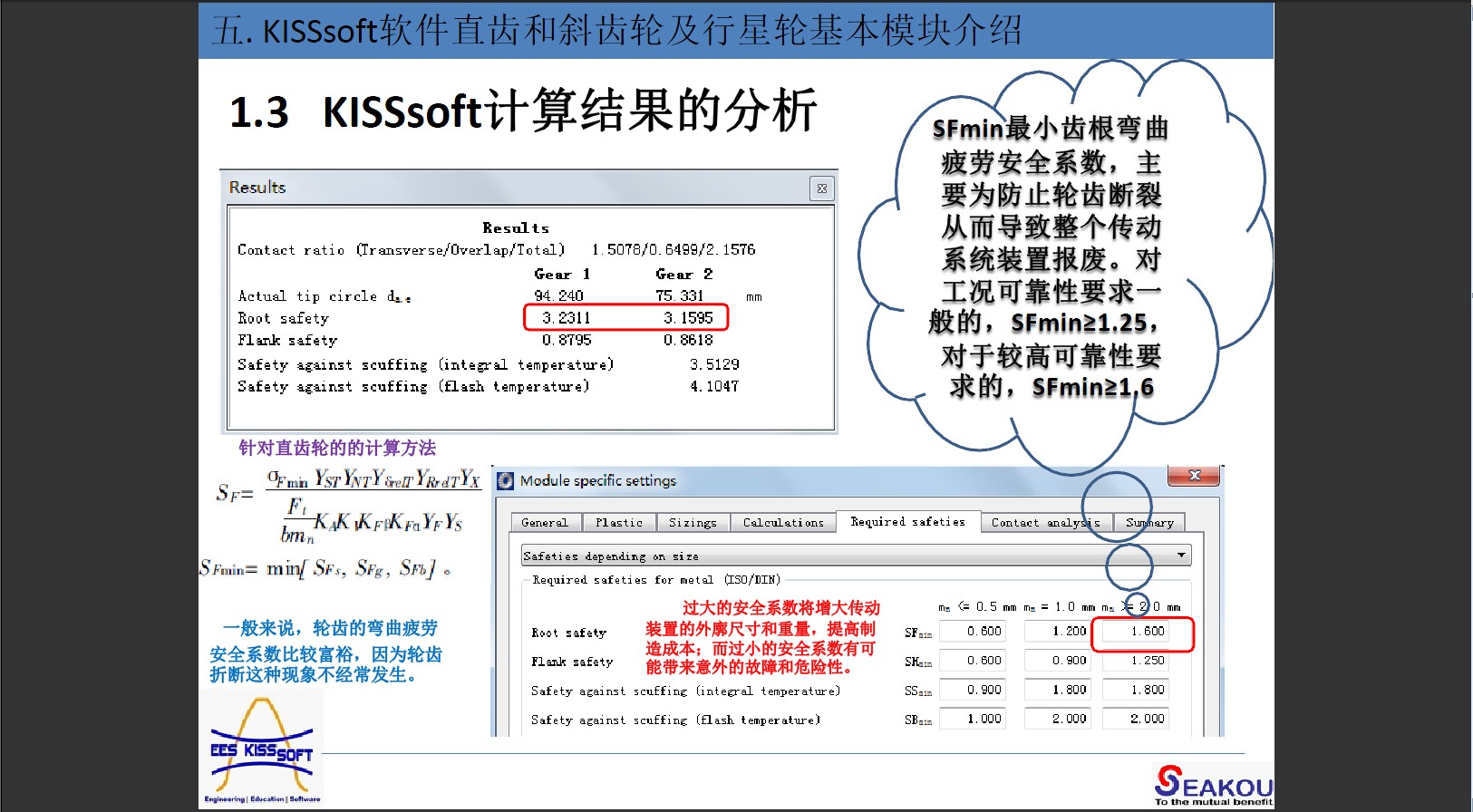Click the 'Flank safety' label in settings dialog
Image resolution: width=1473 pixels, height=812 pixels.
click(572, 662)
